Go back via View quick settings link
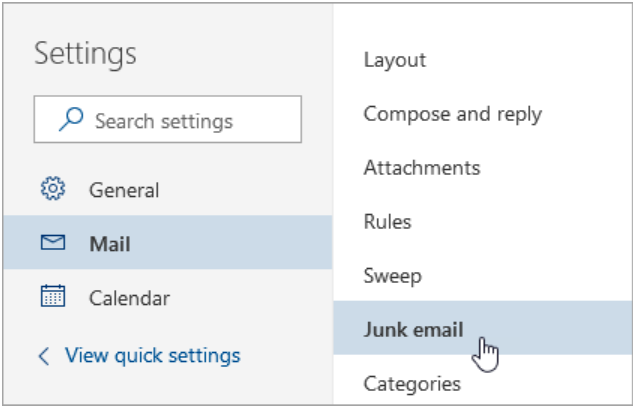The image size is (634, 408). [x=152, y=355]
